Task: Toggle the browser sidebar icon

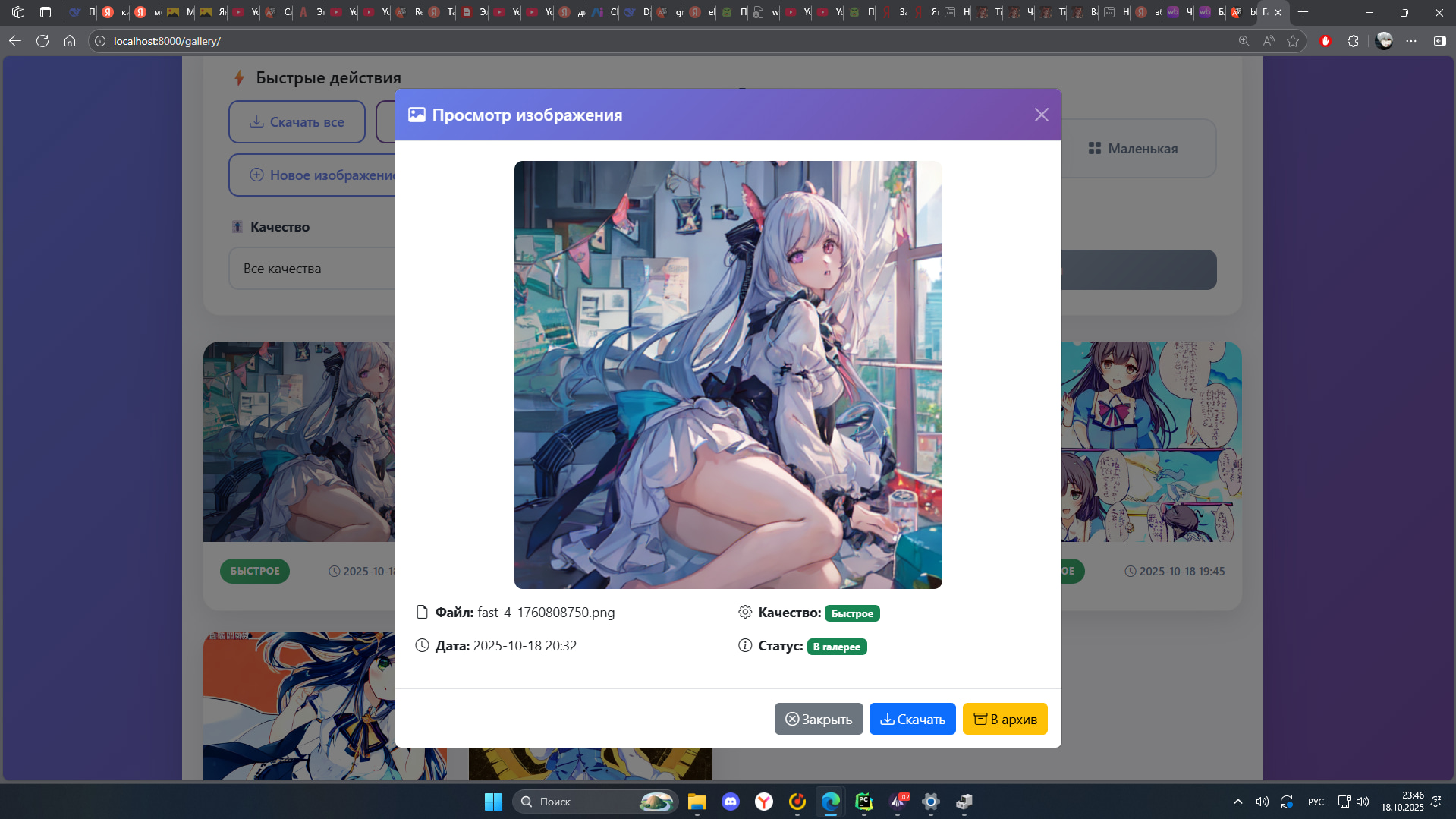Action: click(x=1439, y=41)
